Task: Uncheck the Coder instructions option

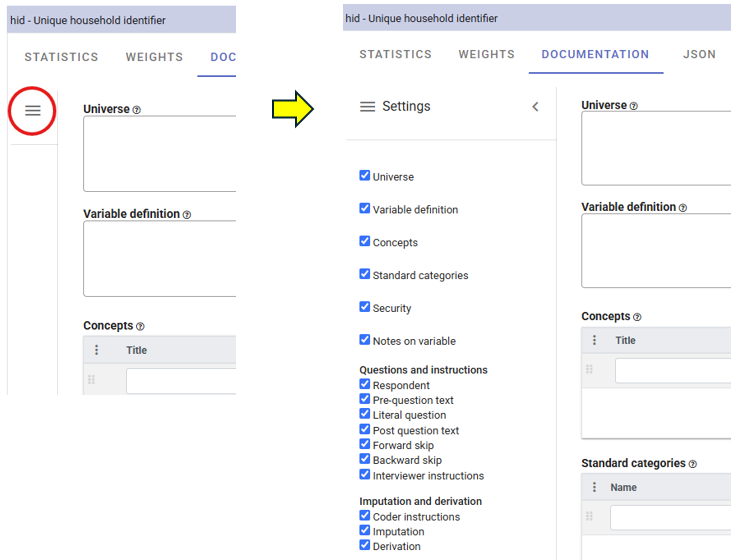Action: pos(365,516)
